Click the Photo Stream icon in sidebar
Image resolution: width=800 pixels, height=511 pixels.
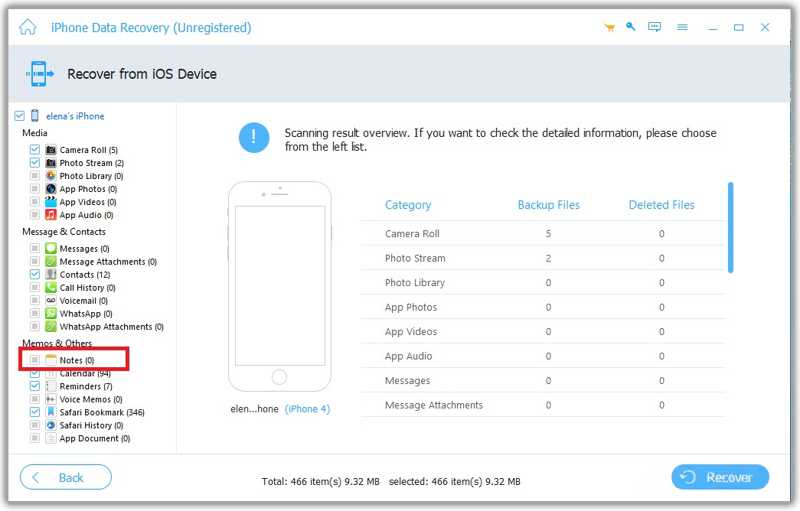coord(51,163)
